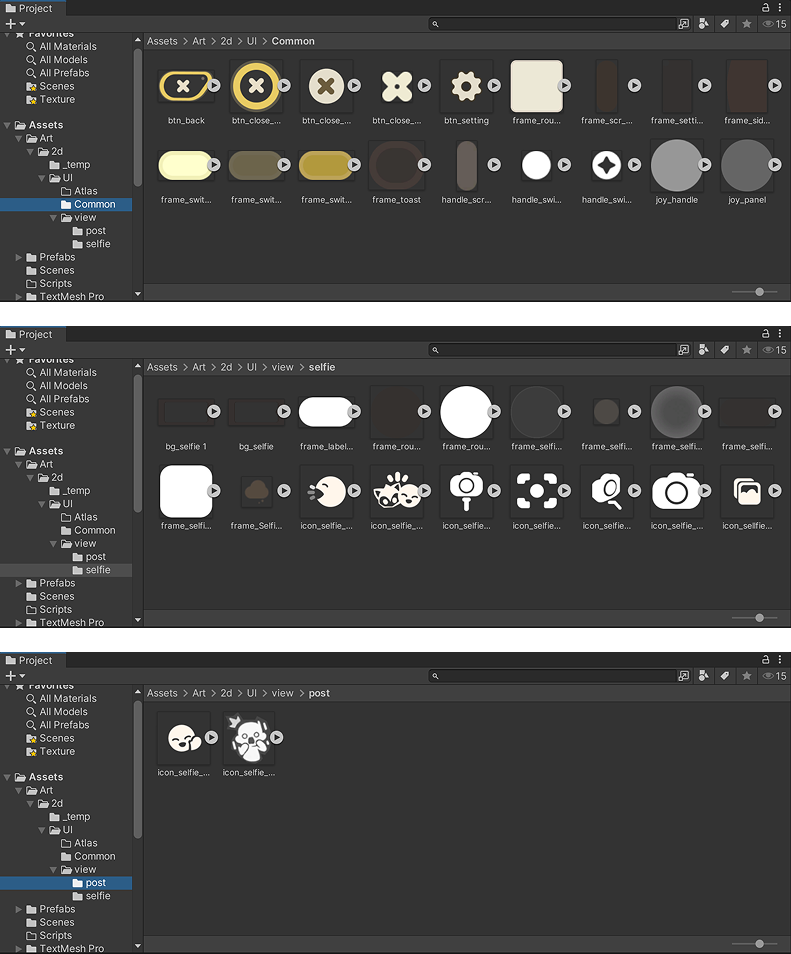Image resolution: width=791 pixels, height=954 pixels.
Task: Select the koala icon in post folder
Action: click(x=249, y=738)
